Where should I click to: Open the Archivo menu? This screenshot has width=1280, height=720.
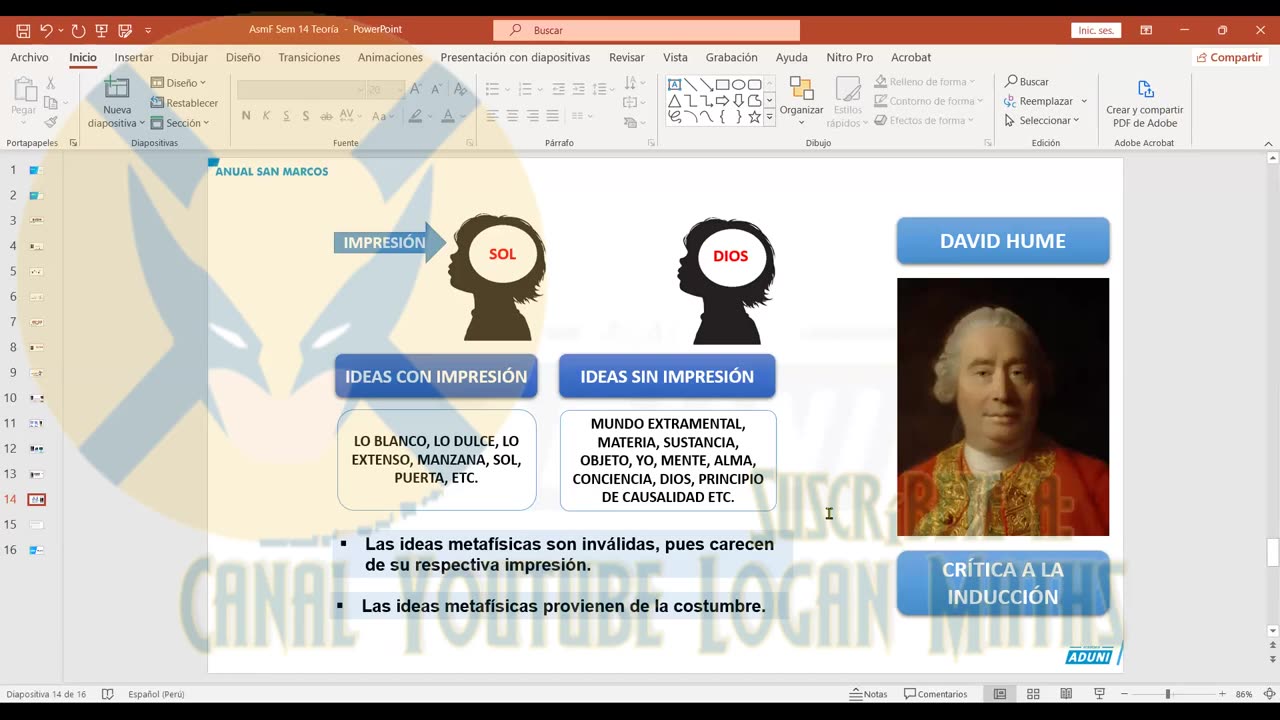(29, 57)
